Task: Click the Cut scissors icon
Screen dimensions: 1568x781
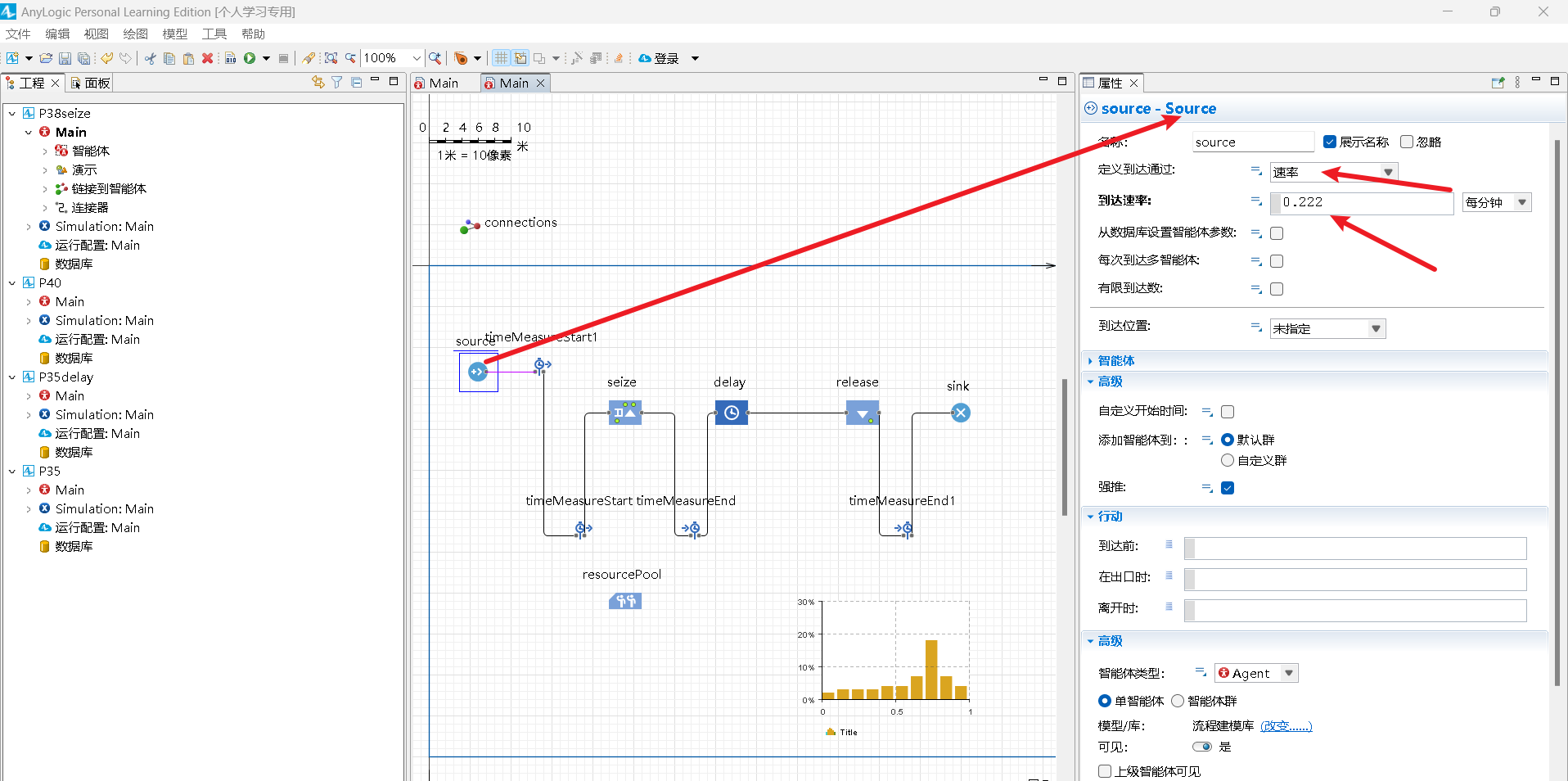Action: (x=150, y=58)
